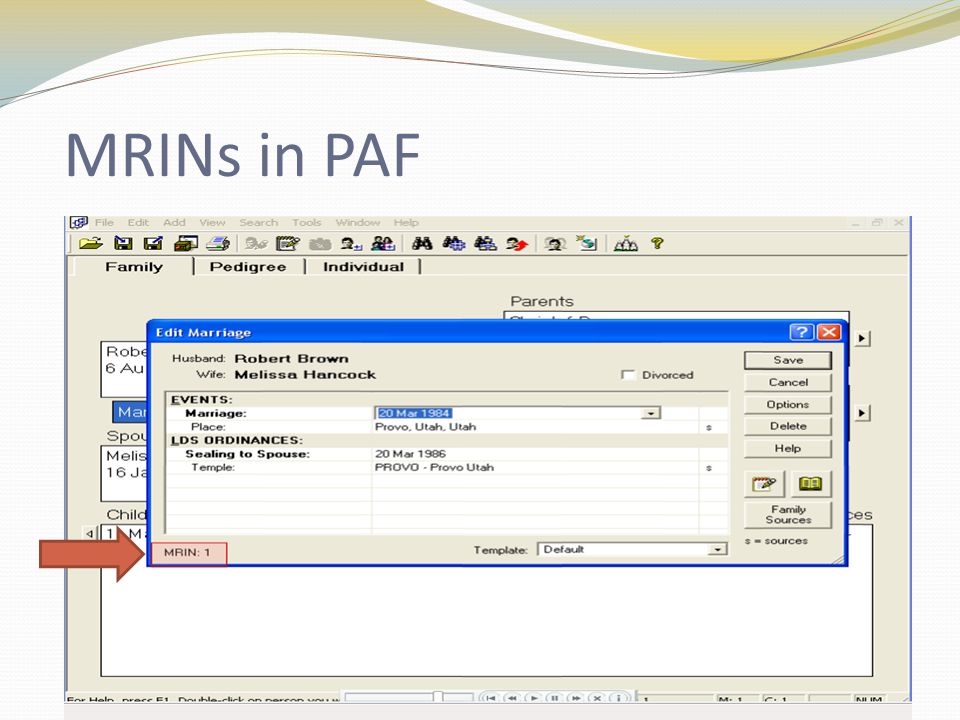This screenshot has width=960, height=720.
Task: Click the husband name Robert Brown
Action: pos(291,359)
